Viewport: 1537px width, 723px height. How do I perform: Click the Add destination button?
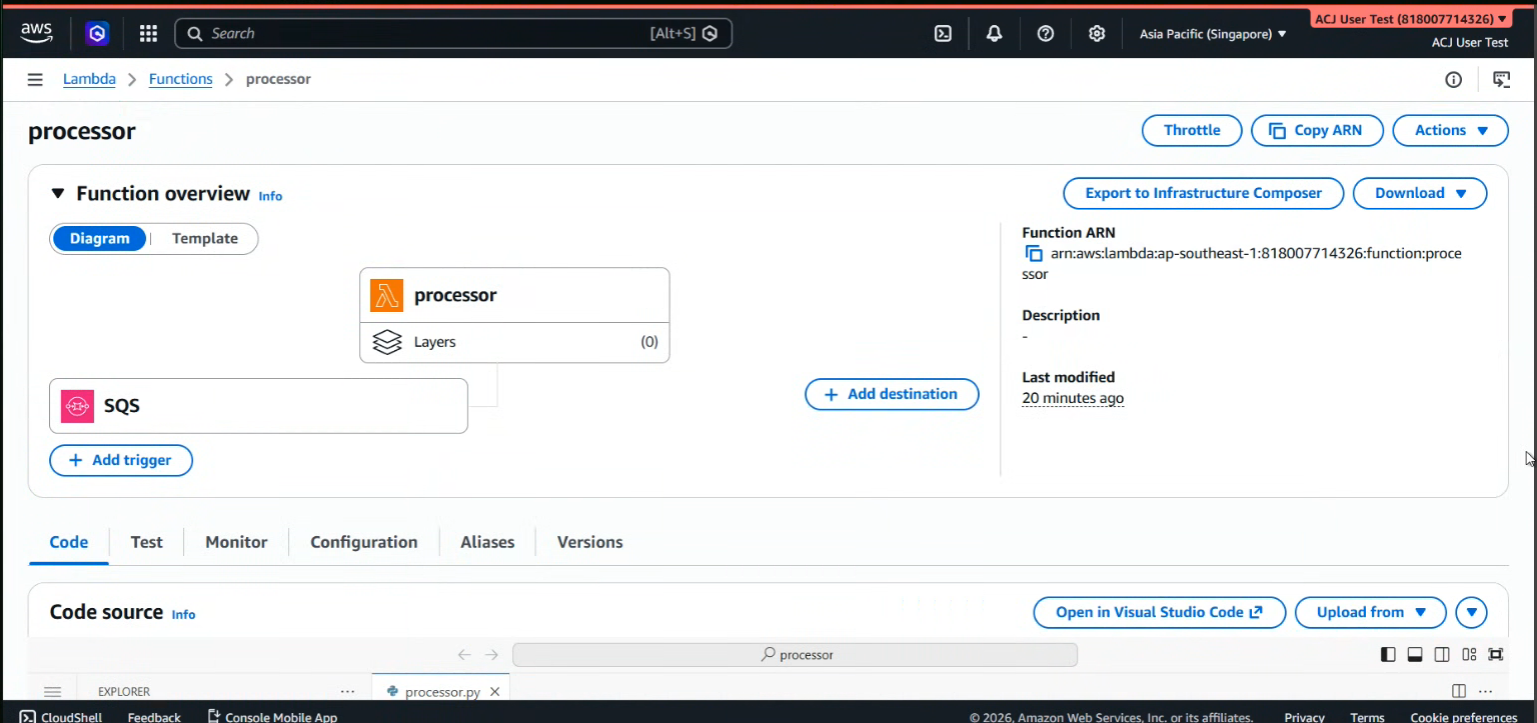(892, 395)
